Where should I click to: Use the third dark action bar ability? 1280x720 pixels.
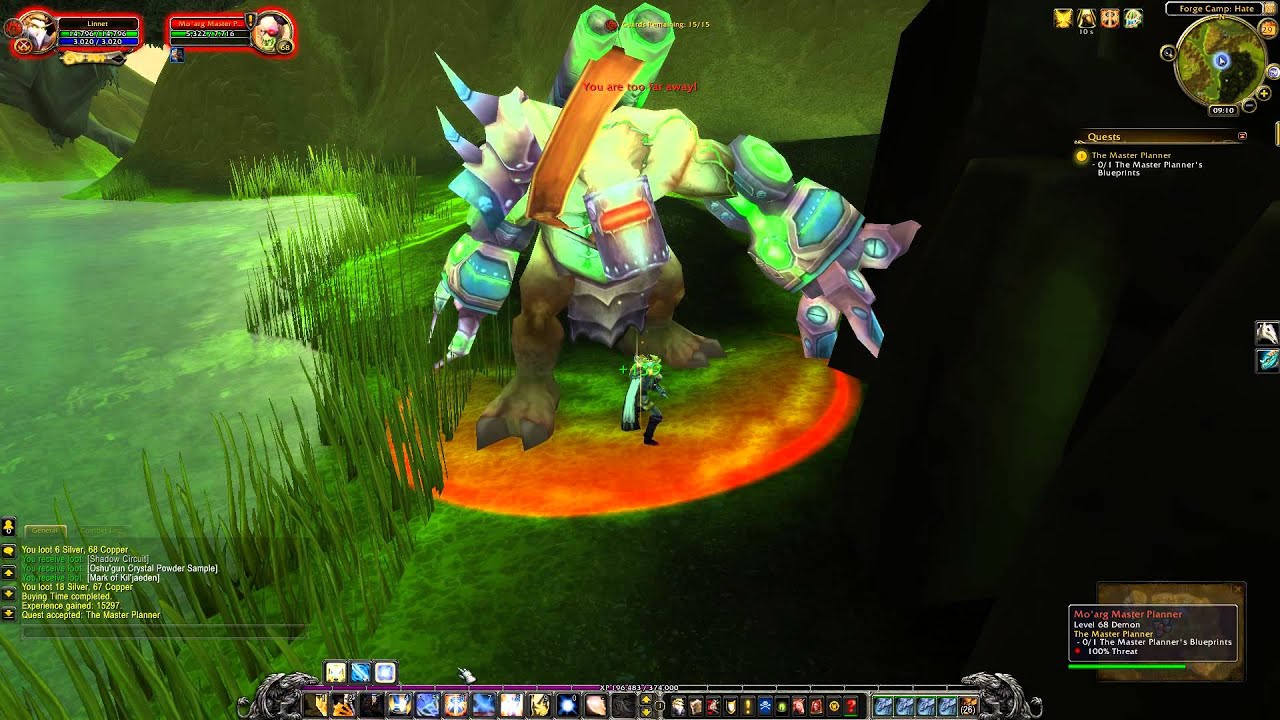click(x=372, y=705)
